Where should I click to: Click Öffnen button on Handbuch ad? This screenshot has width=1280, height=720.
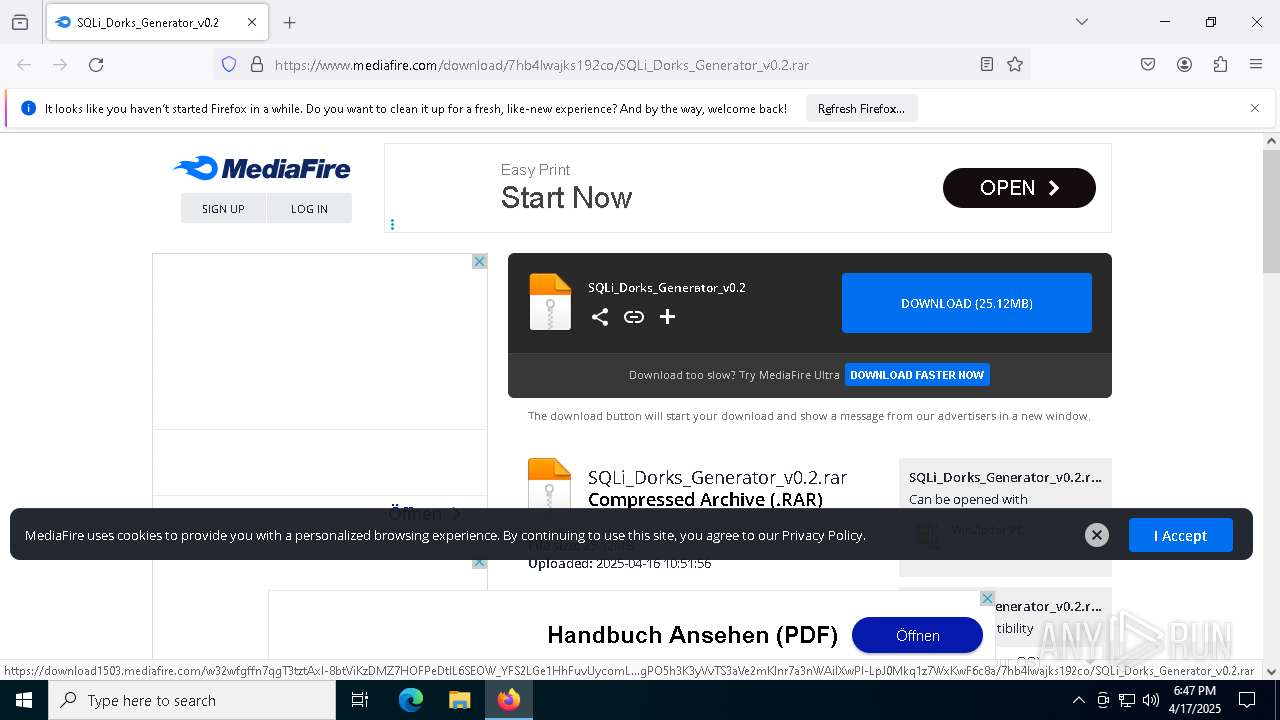point(917,635)
